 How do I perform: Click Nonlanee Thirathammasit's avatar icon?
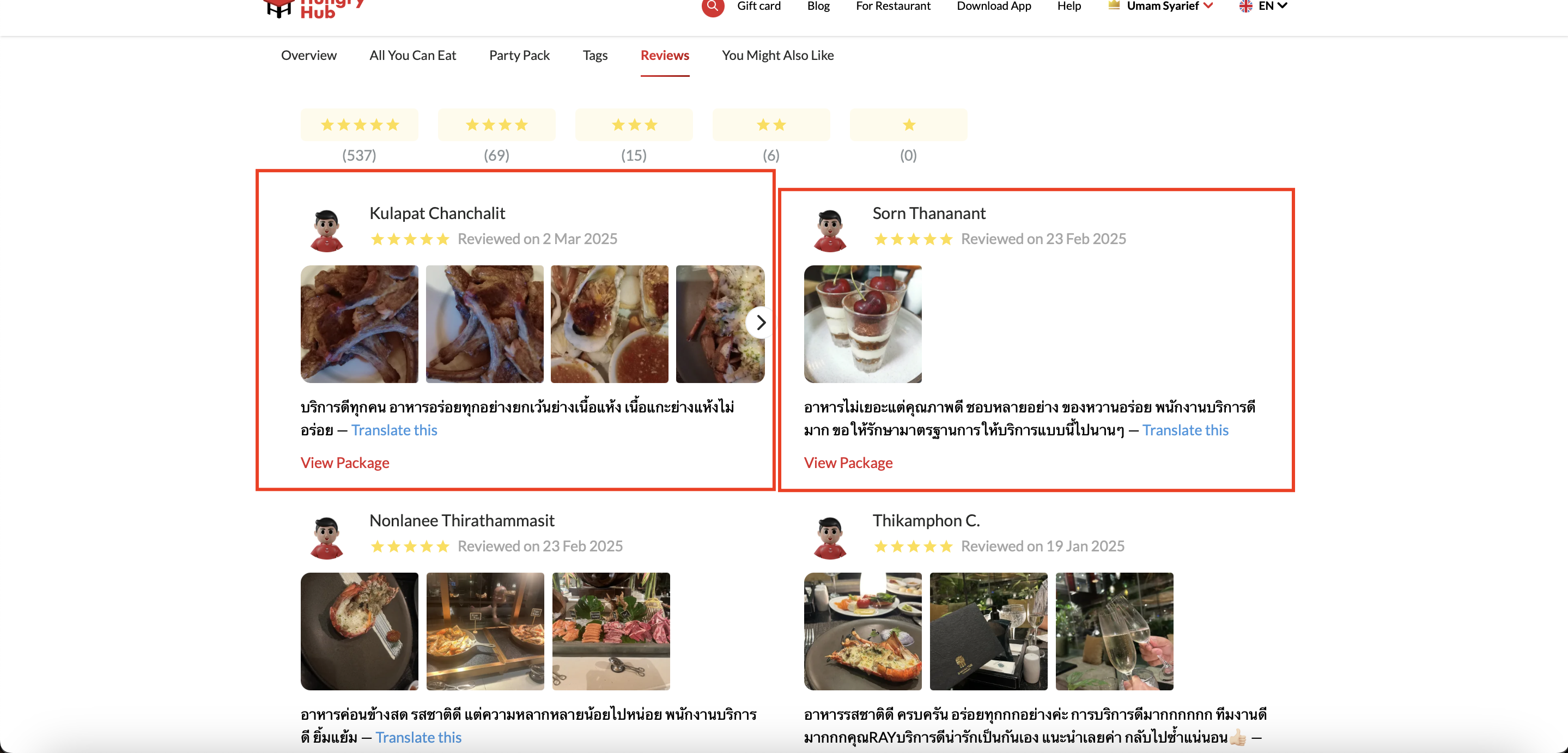(327, 538)
